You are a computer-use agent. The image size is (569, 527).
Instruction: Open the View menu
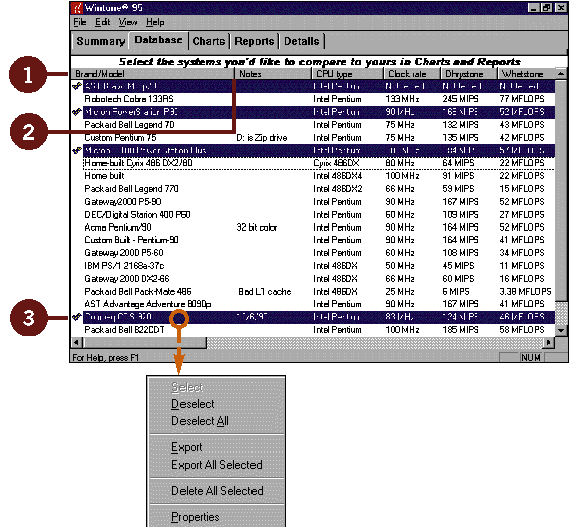[128, 23]
